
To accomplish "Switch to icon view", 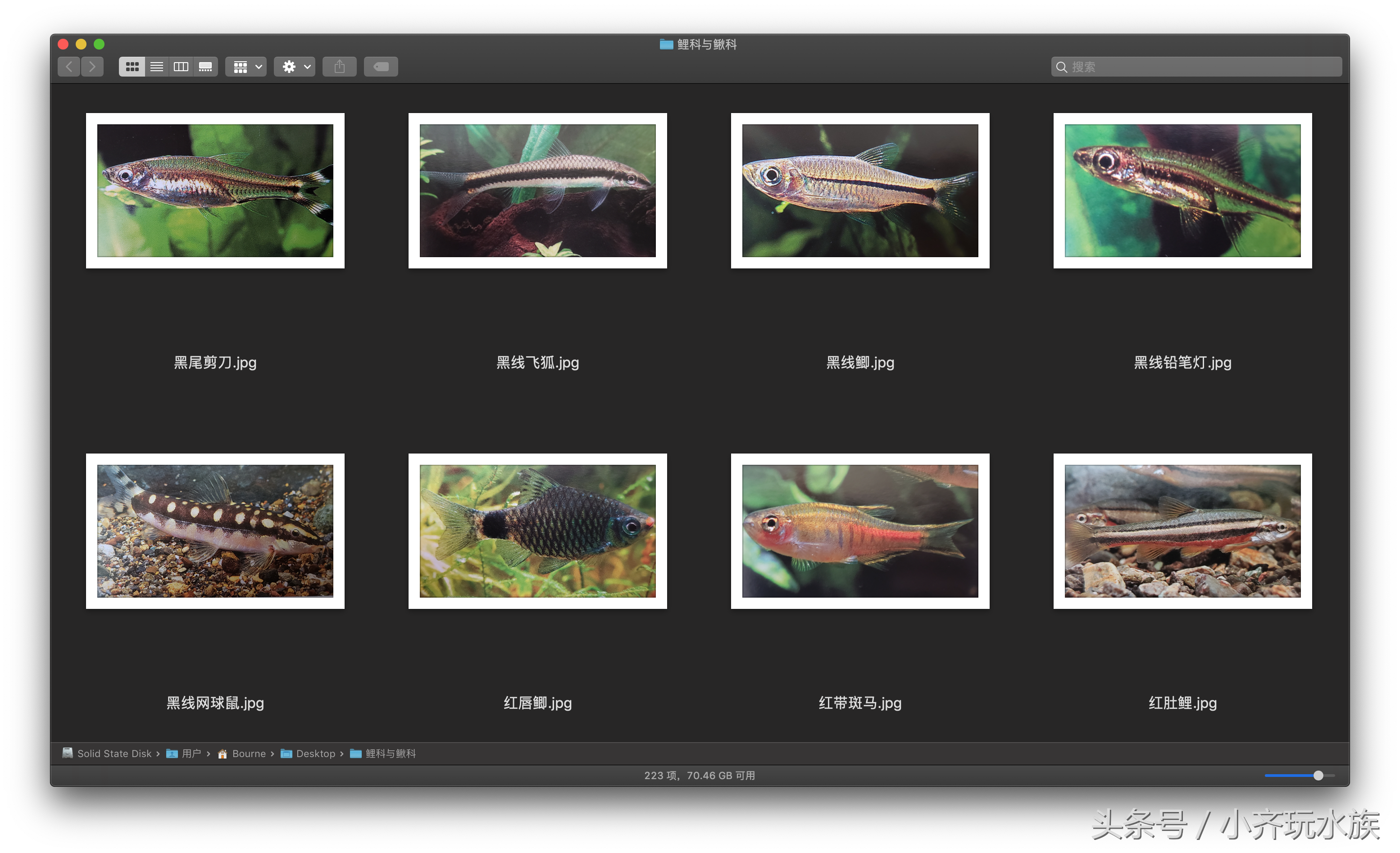I will tap(132, 67).
